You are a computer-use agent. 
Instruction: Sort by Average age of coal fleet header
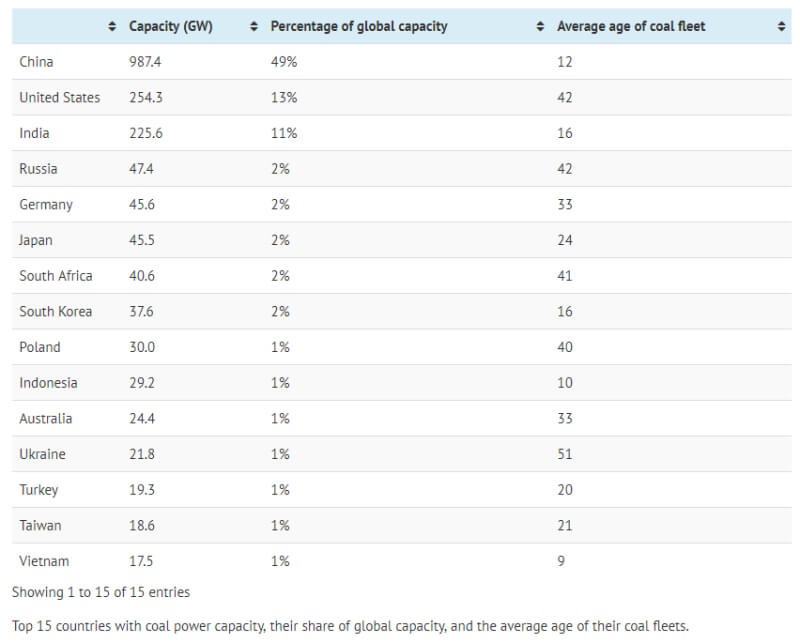click(631, 26)
